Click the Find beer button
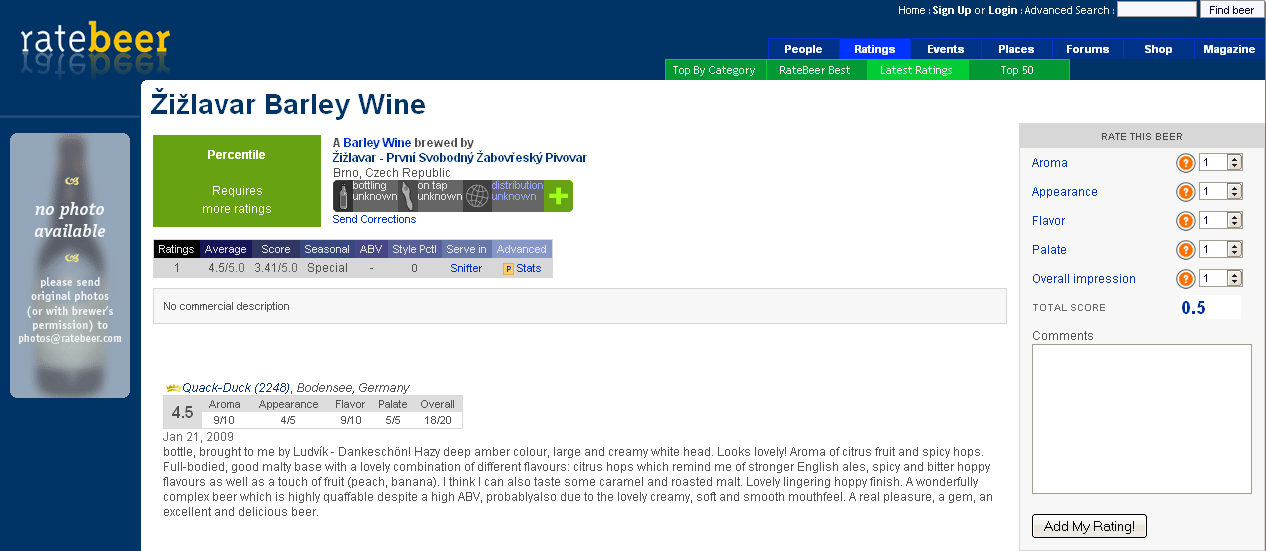The image size is (1266, 551). (1230, 10)
